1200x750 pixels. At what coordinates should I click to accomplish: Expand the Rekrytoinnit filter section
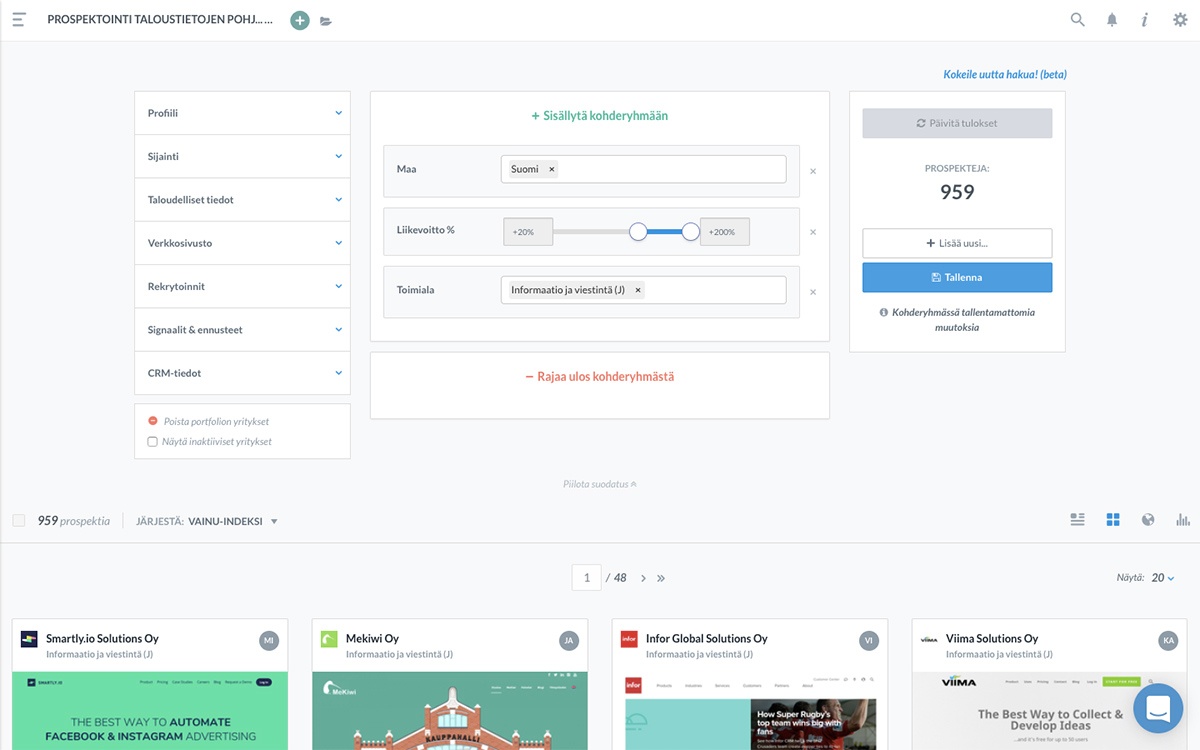pos(242,286)
